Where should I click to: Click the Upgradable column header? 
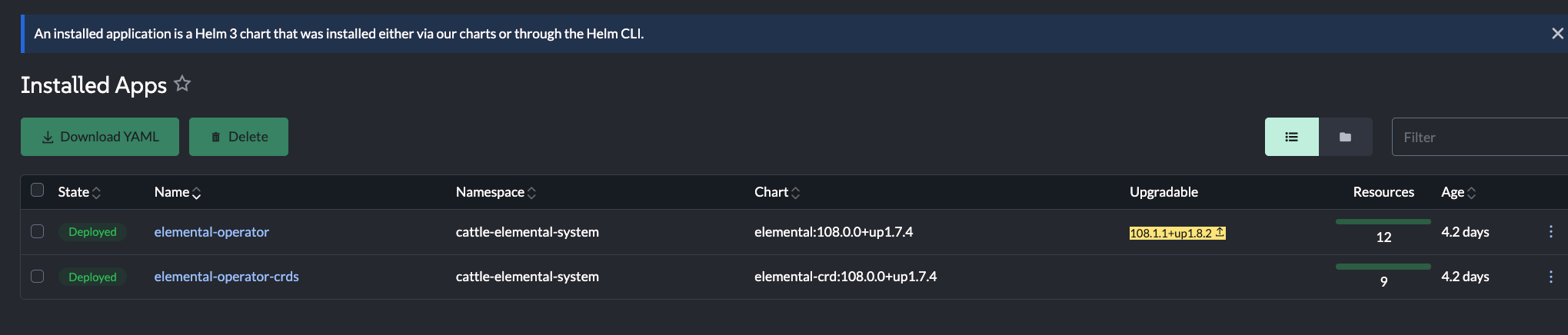tap(1164, 192)
